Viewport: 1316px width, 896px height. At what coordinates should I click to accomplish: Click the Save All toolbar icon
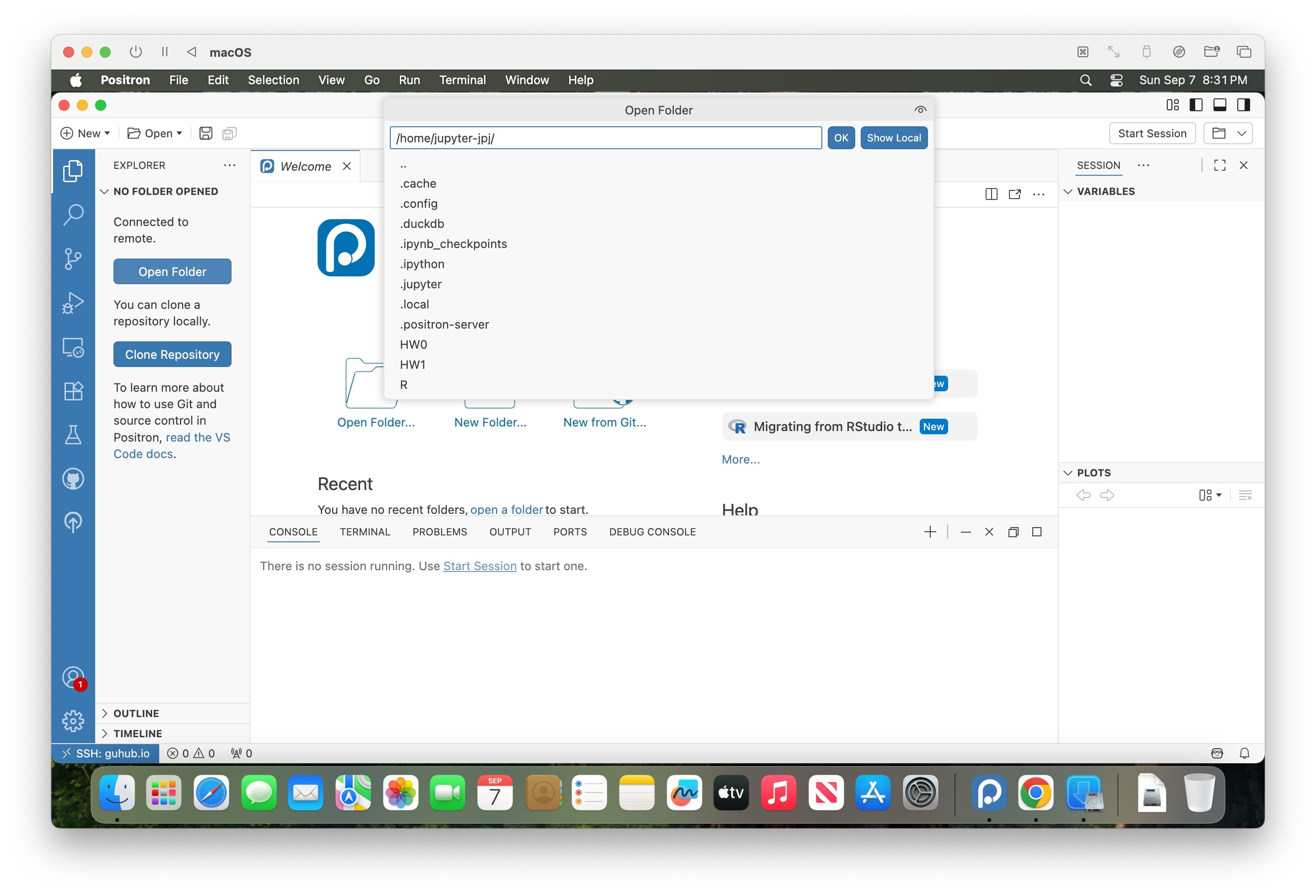point(229,133)
